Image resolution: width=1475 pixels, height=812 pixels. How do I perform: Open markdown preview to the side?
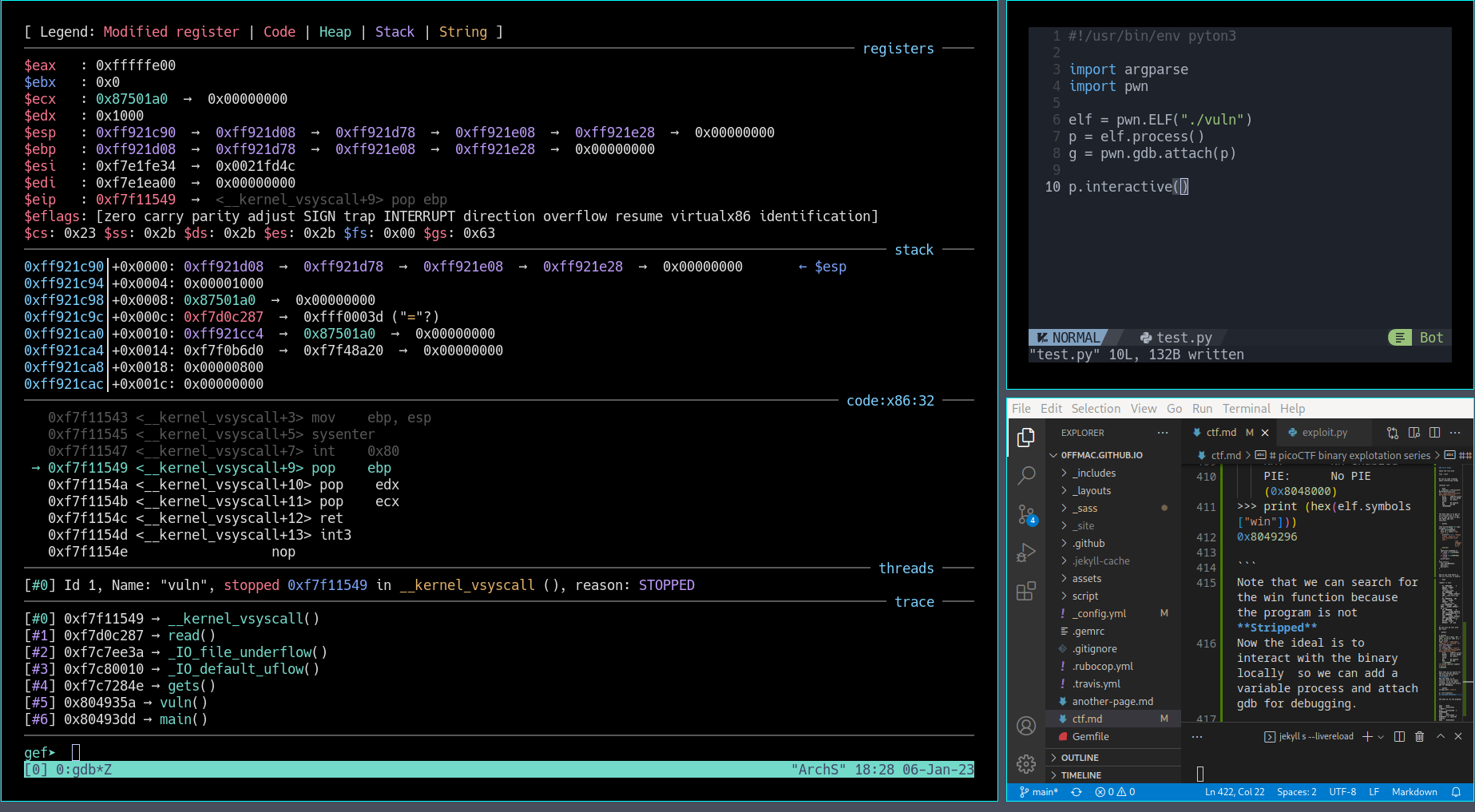[1414, 433]
